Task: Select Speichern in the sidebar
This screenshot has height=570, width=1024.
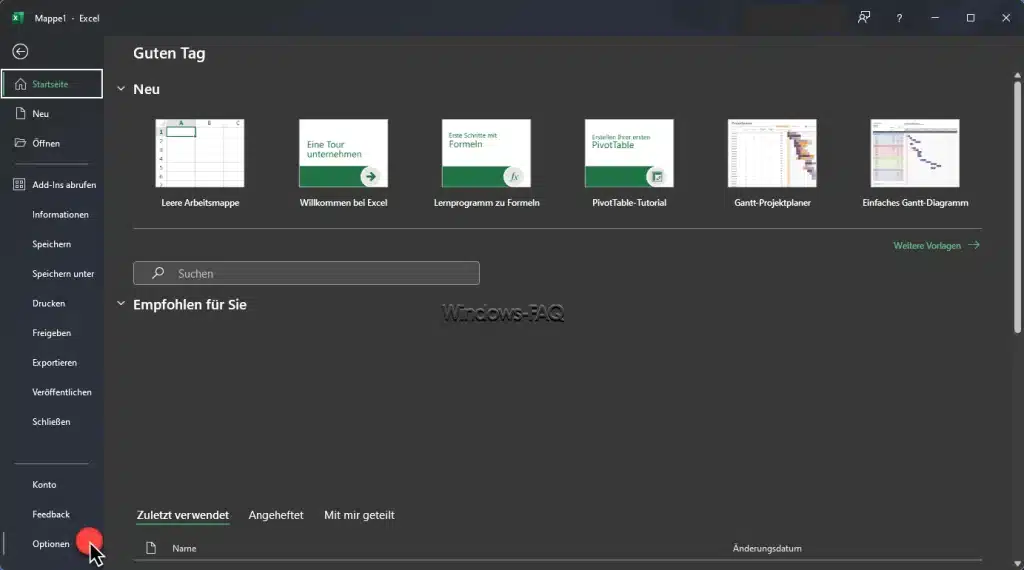Action: tap(52, 244)
